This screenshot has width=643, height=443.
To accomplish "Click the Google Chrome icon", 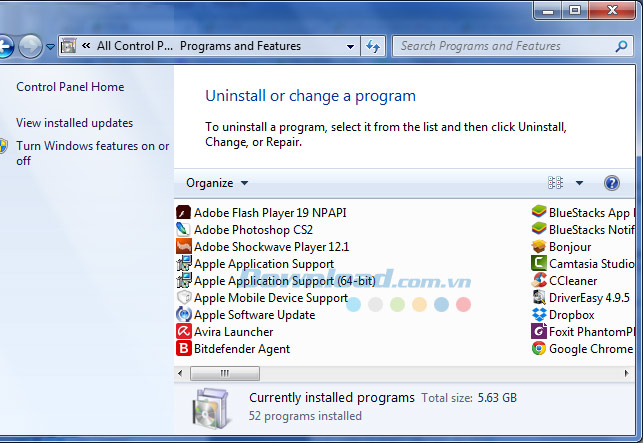I will click(x=539, y=349).
